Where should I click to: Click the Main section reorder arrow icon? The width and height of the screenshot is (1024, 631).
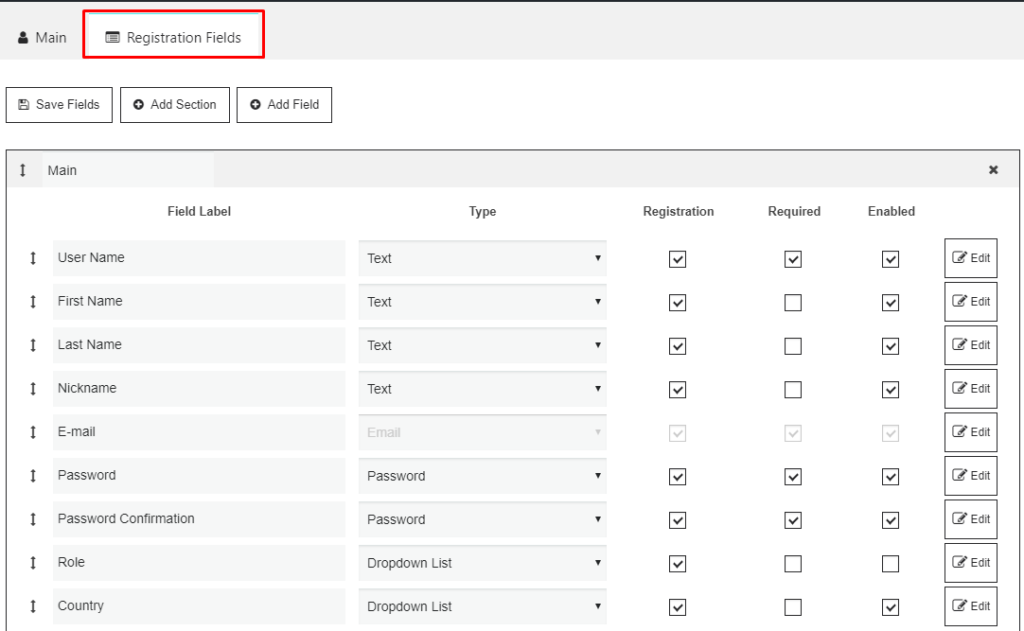click(23, 170)
